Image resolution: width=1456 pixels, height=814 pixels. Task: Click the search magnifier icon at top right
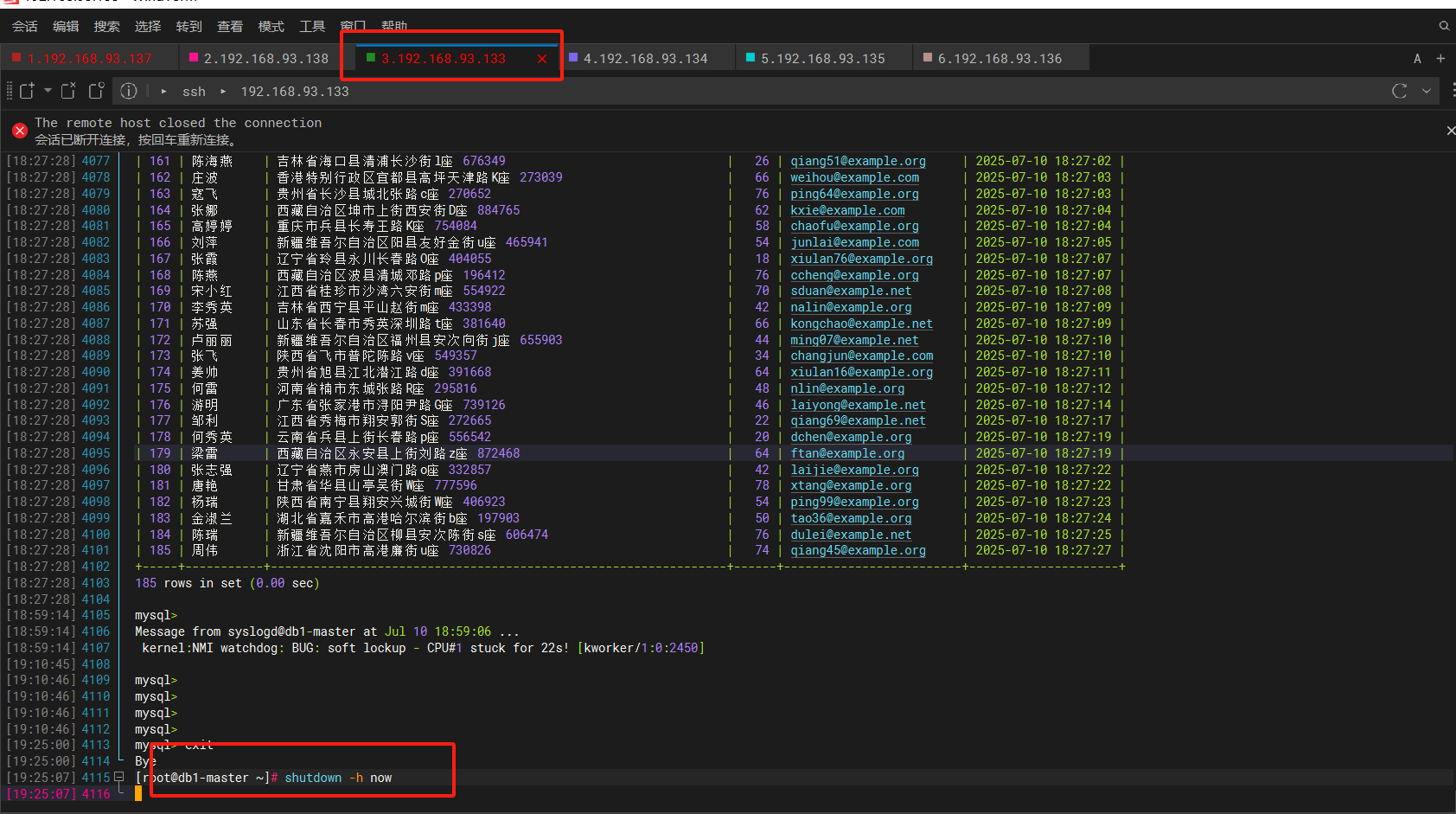pos(1444,26)
